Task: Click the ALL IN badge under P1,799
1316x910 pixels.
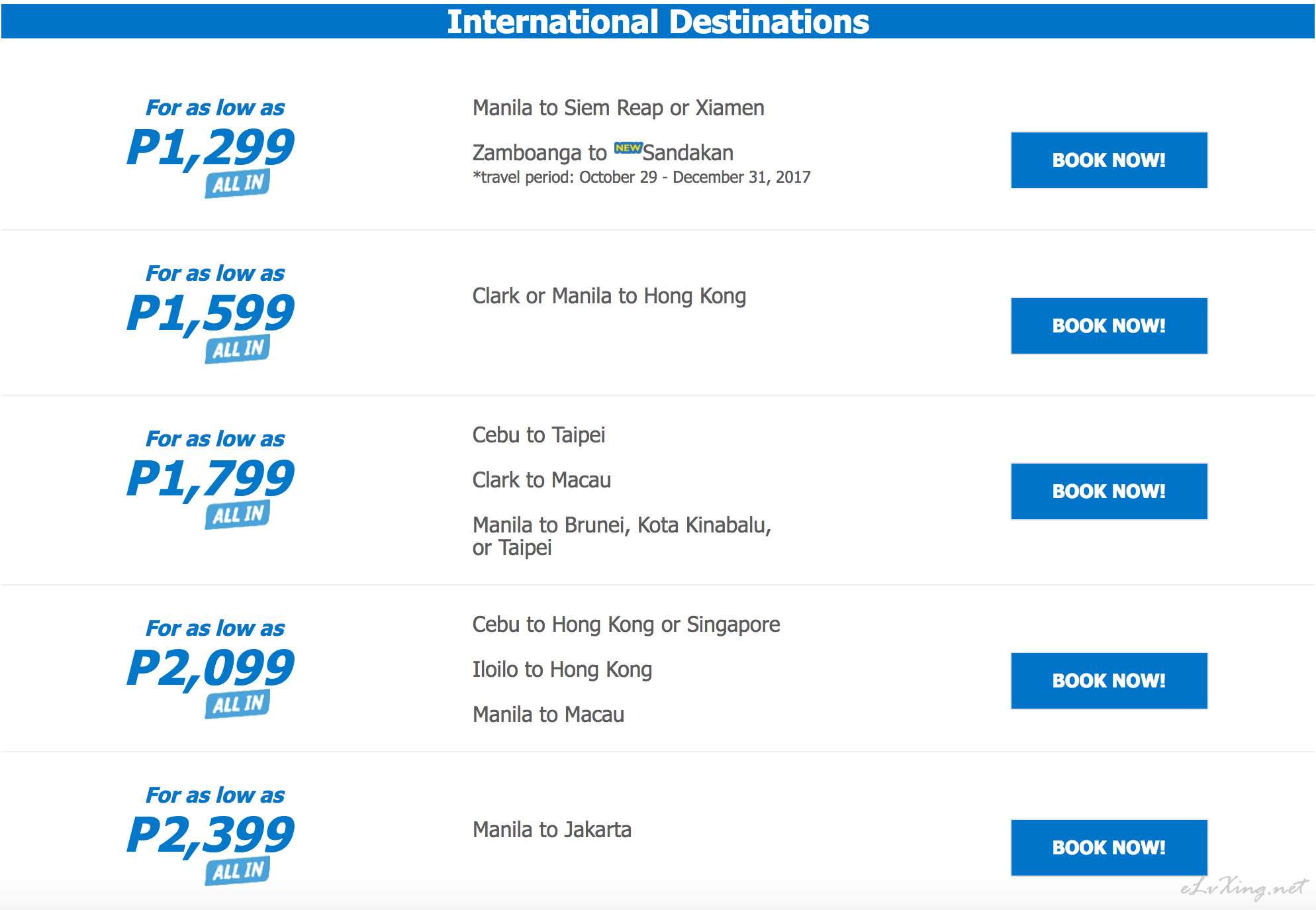Action: [238, 515]
